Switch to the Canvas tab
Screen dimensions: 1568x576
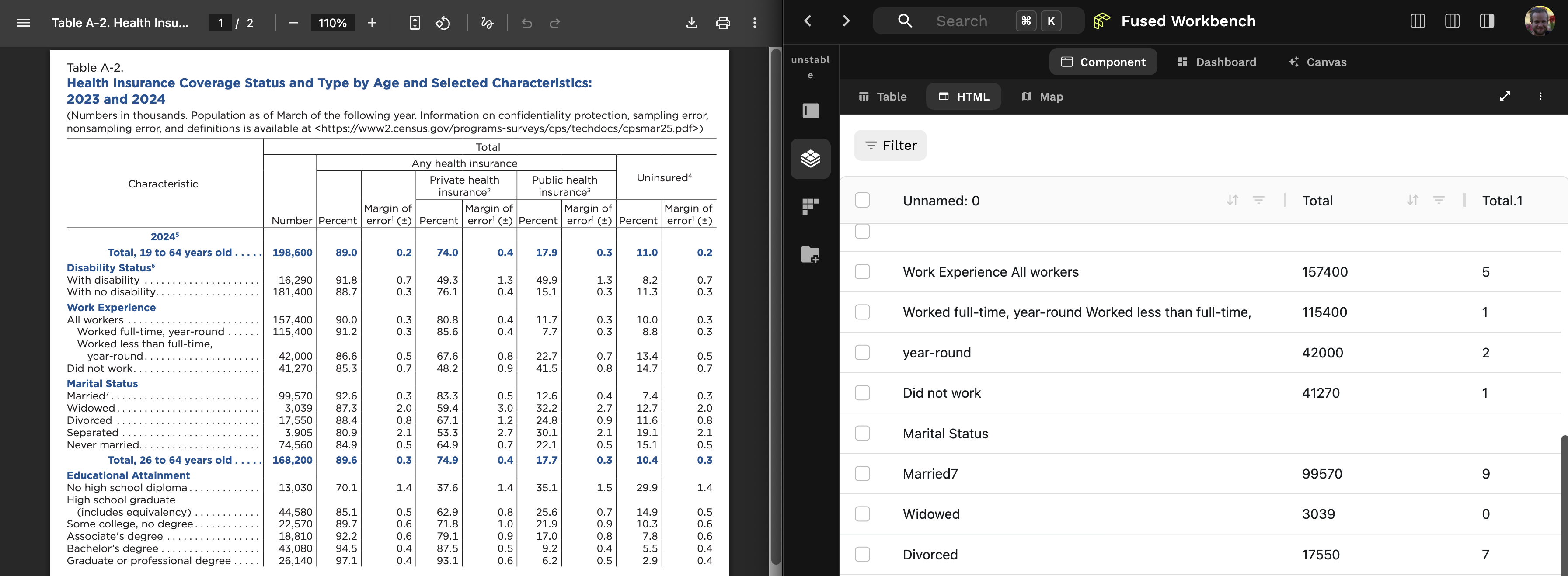pyautogui.click(x=1317, y=62)
